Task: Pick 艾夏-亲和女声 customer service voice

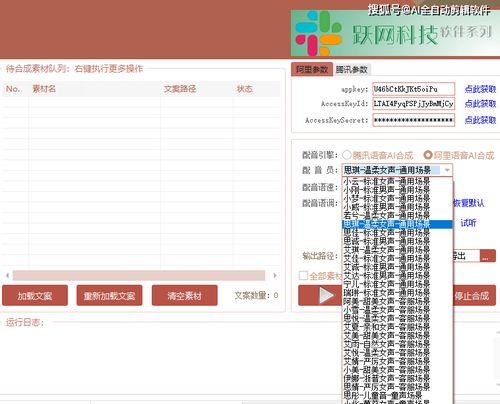Action: pos(397,327)
